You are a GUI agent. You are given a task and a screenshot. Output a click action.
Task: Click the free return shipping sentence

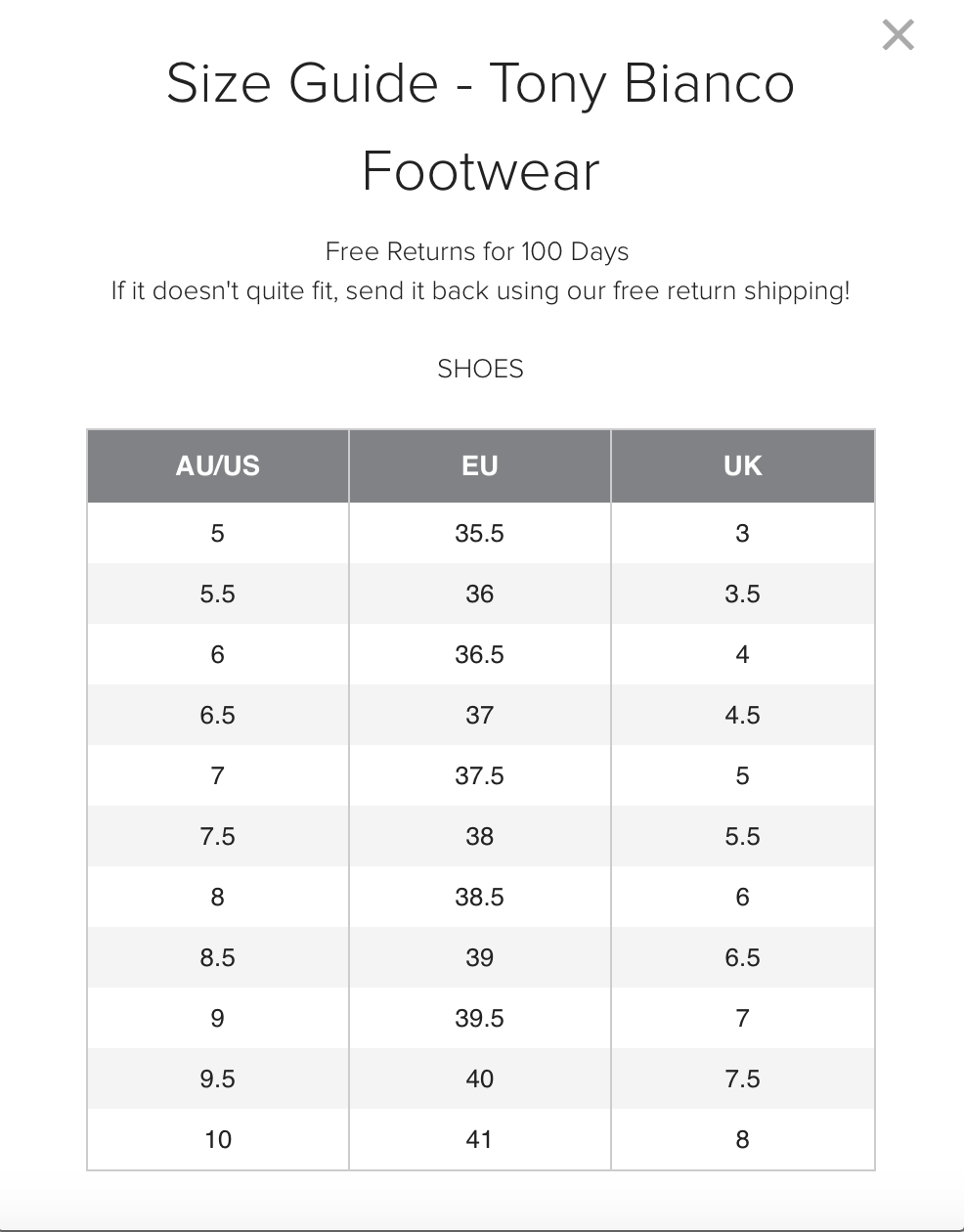pyautogui.click(x=480, y=290)
